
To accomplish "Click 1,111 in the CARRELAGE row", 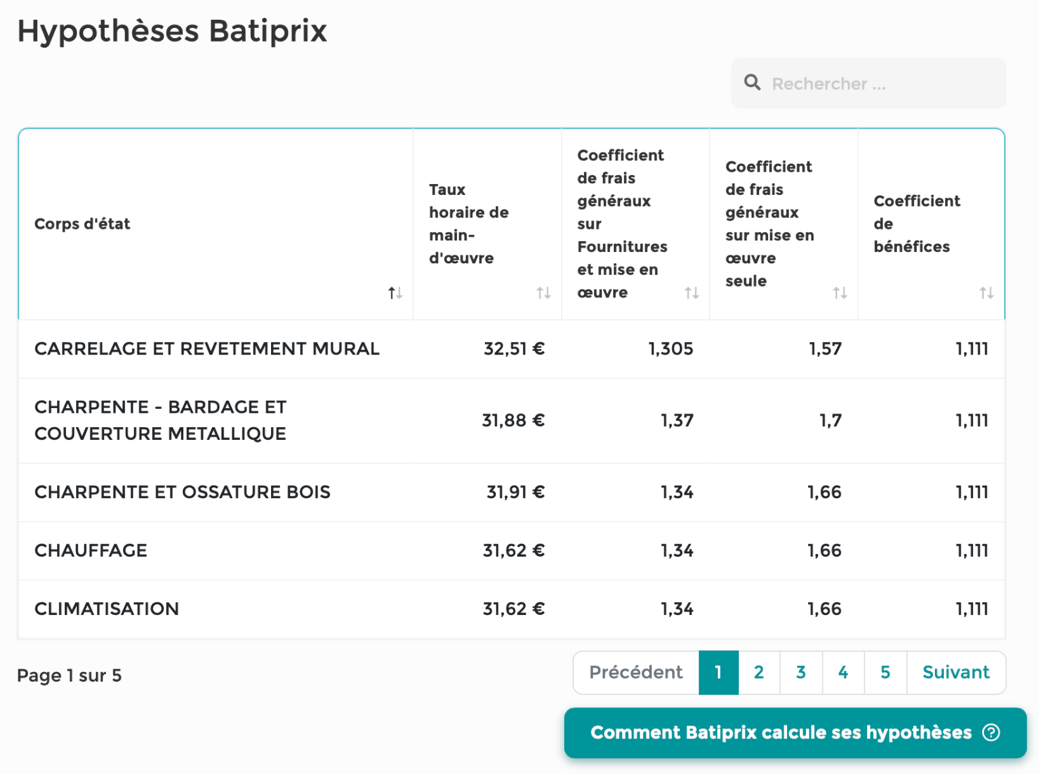I will 971,349.
